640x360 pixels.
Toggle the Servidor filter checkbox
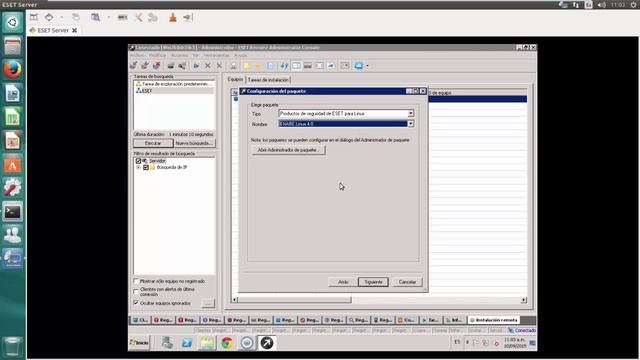(x=138, y=161)
